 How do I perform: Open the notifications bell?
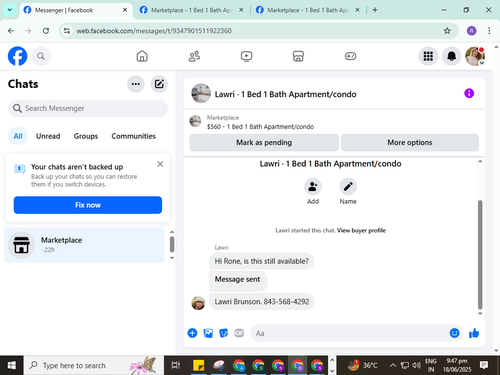[x=451, y=56]
